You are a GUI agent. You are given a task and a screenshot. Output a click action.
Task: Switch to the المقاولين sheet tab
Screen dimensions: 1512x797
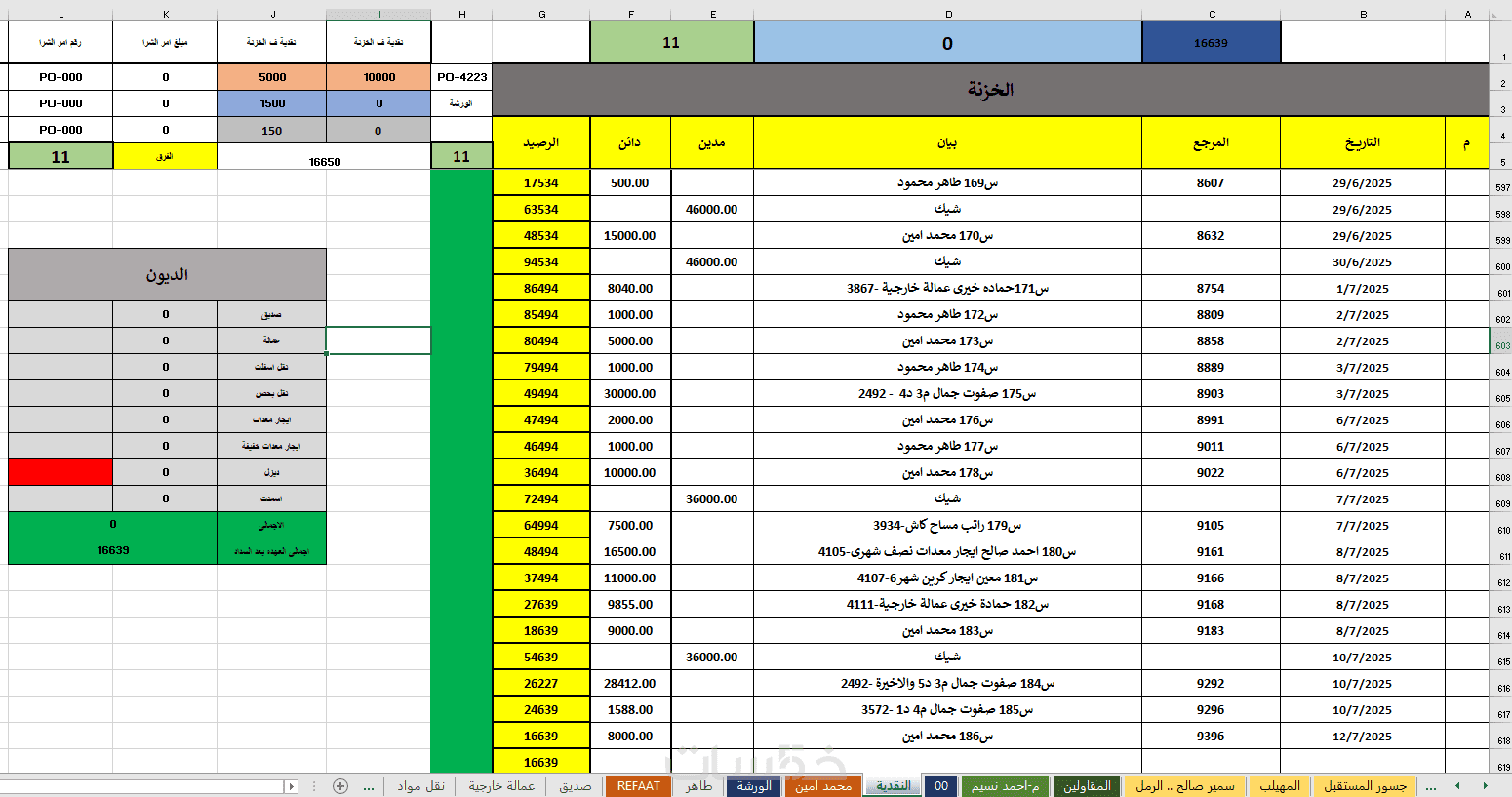pos(1087,786)
